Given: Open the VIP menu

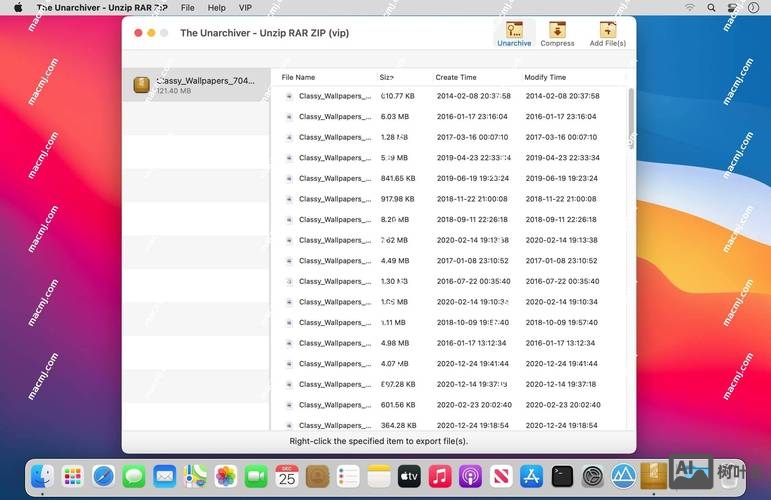Looking at the screenshot, I should pos(245,7).
